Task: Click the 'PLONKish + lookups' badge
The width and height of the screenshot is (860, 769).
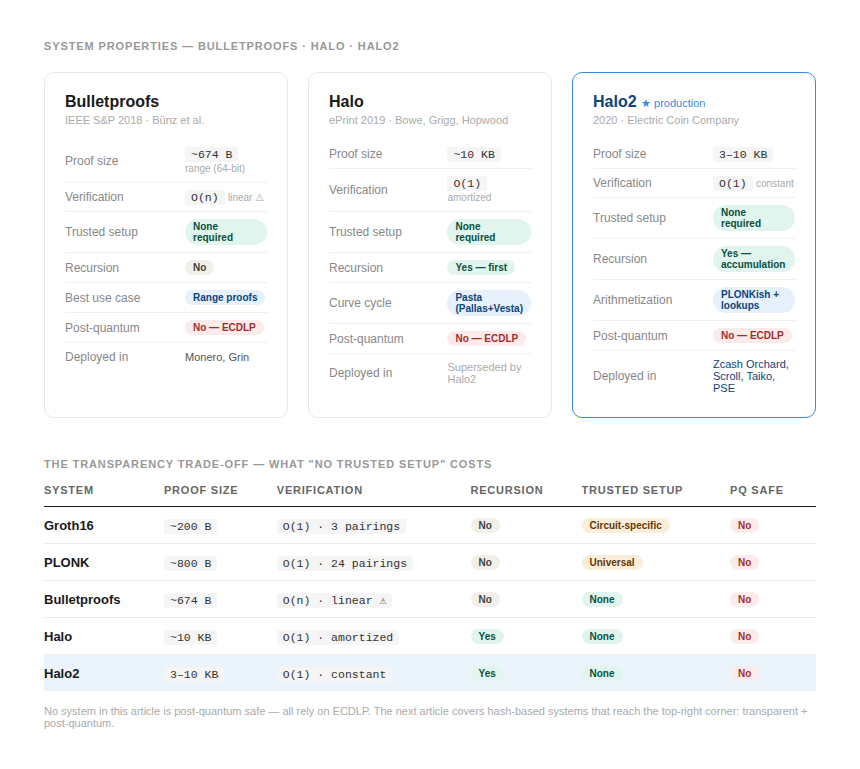Action: (753, 300)
